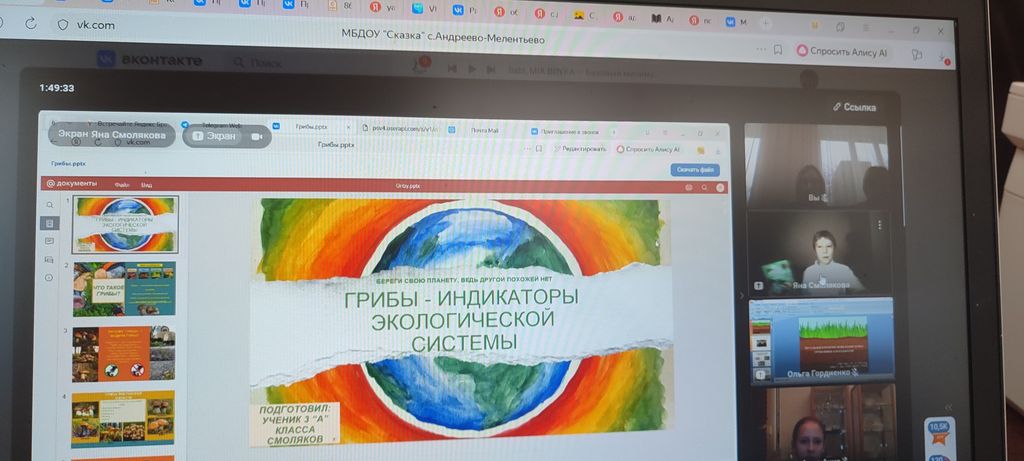1024x461 pixels.
Task: Click the comments icon in document sidebar
Action: pyautogui.click(x=50, y=241)
